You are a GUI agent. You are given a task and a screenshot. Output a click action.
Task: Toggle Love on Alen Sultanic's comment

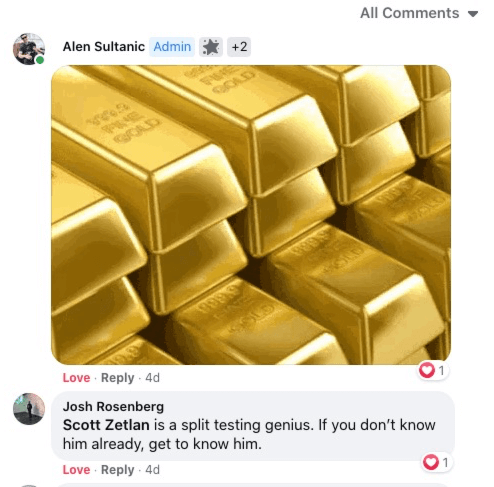pyautogui.click(x=76, y=378)
